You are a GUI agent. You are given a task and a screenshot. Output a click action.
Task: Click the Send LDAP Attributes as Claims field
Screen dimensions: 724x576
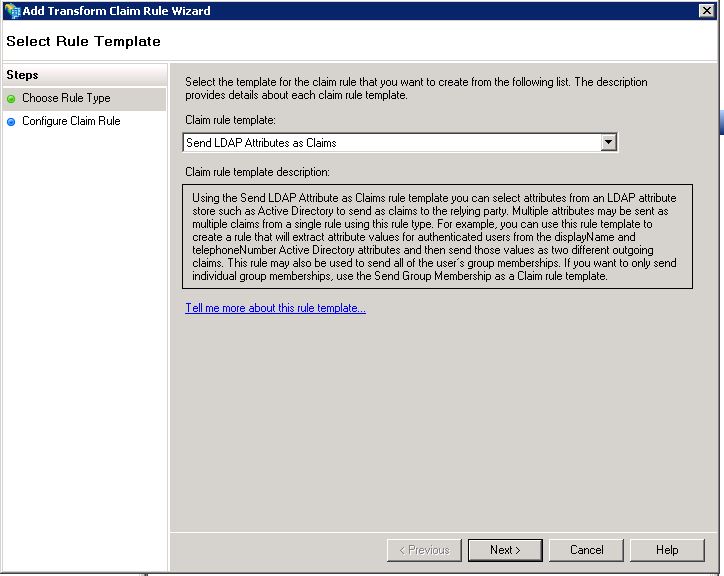[x=400, y=143]
